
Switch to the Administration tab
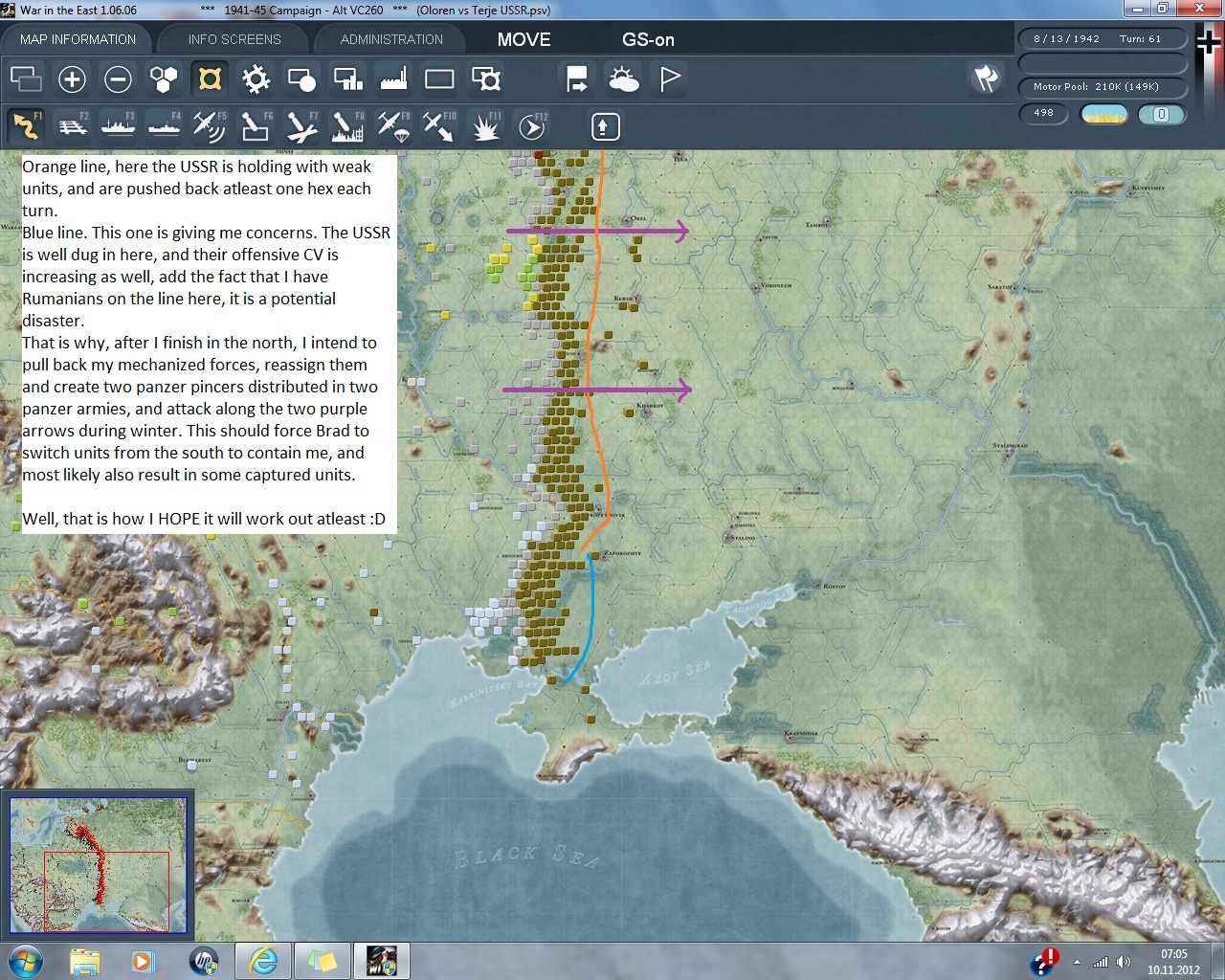point(391,39)
